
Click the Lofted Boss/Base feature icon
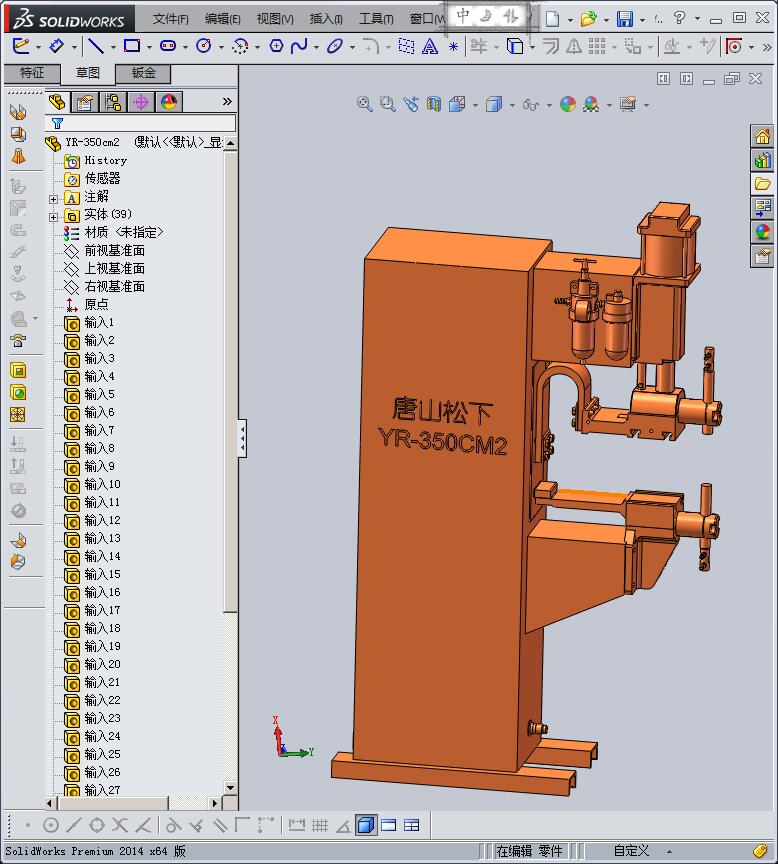pos(18,156)
